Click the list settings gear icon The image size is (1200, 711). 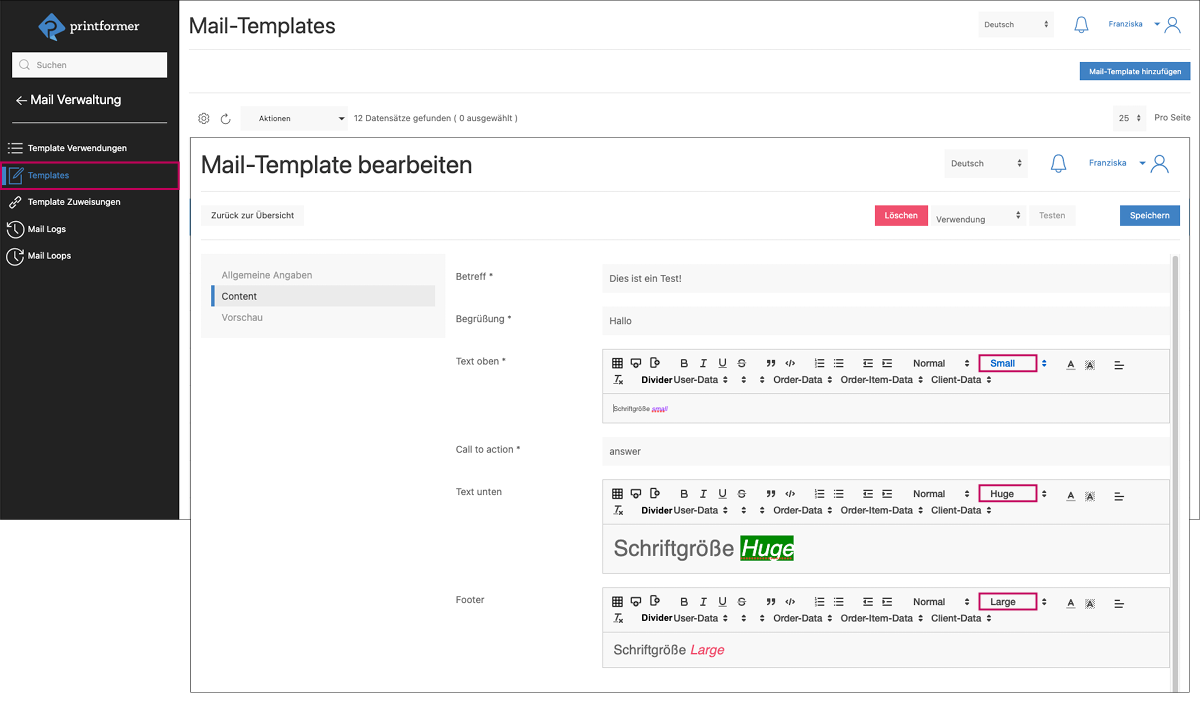coord(204,118)
